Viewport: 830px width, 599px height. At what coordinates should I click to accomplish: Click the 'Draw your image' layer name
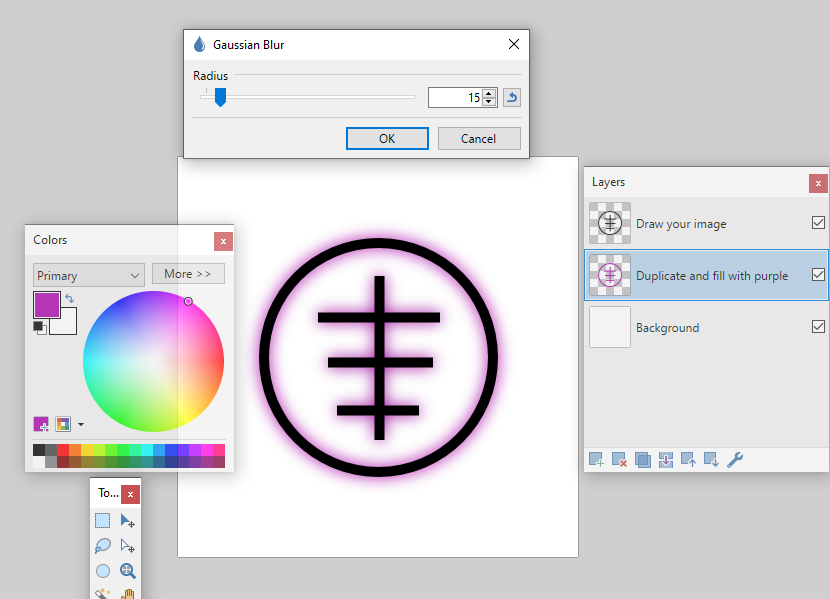pos(681,224)
